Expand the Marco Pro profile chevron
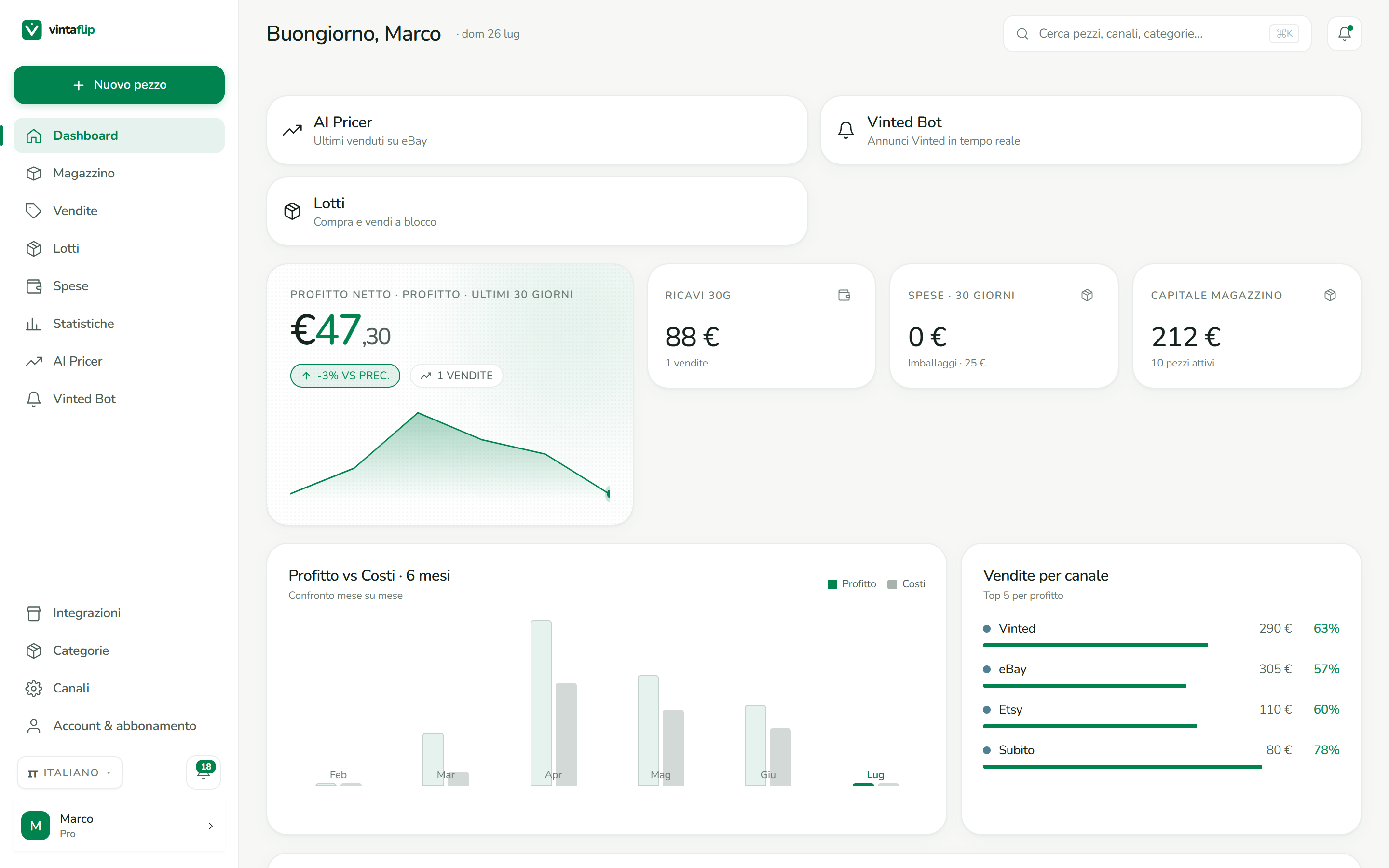 point(211,826)
